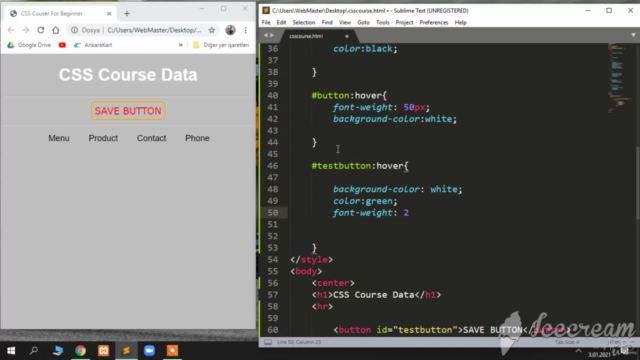Image resolution: width=640 pixels, height=360 pixels.
Task: Click the Sublime minimap
Action: (619, 78)
